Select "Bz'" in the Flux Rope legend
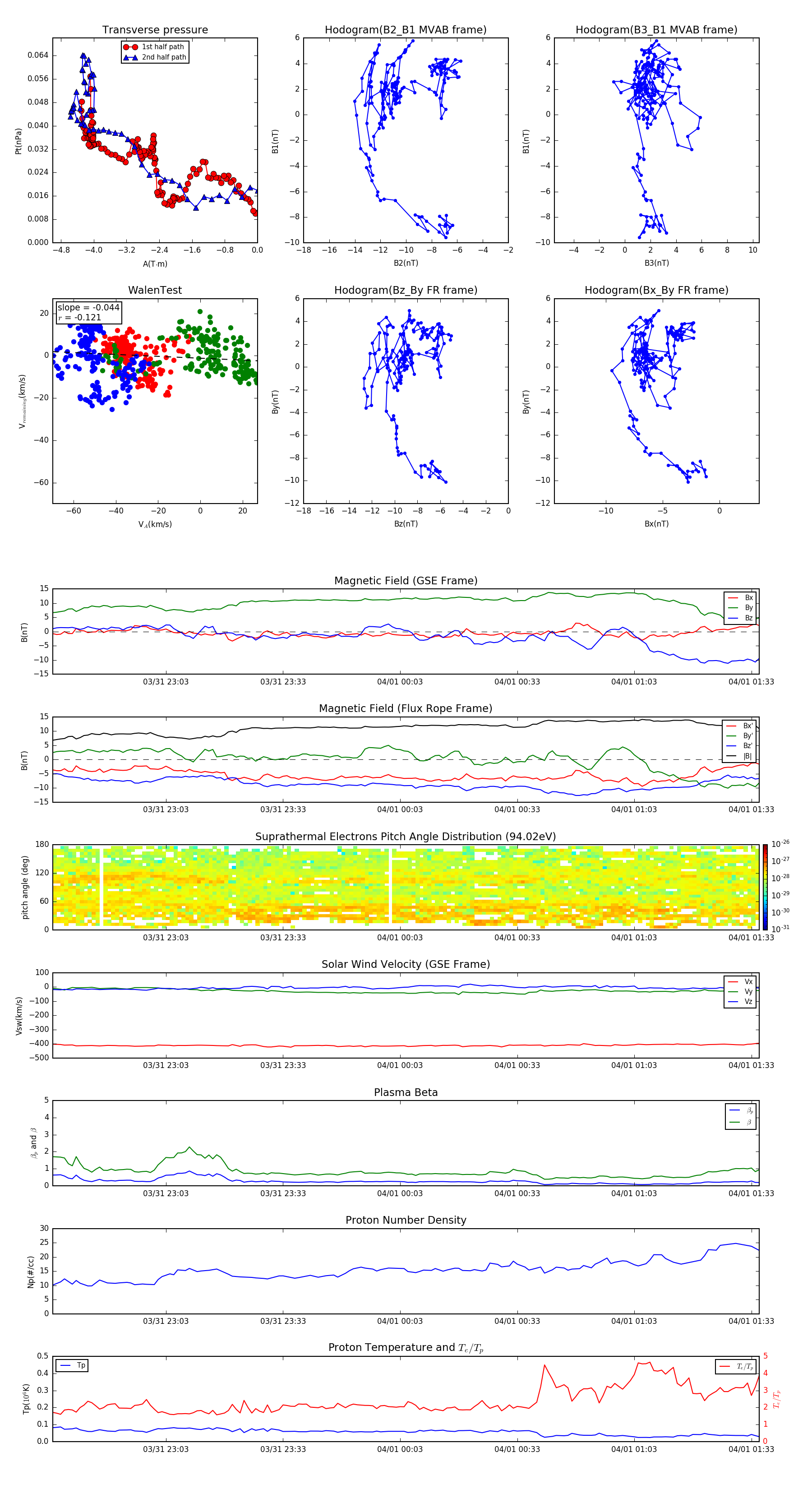This screenshot has height=1489, width=812. pyautogui.click(x=740, y=746)
